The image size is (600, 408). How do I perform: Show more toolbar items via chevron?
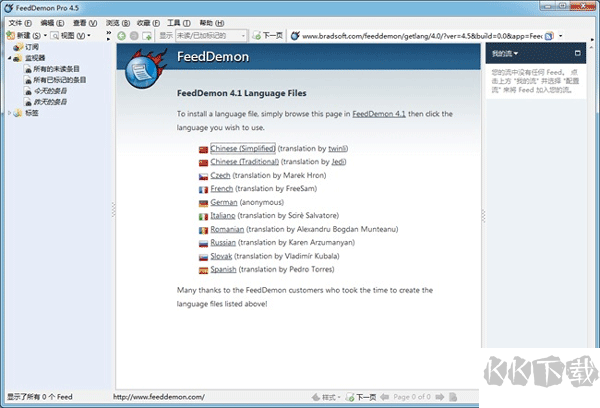(x=109, y=35)
